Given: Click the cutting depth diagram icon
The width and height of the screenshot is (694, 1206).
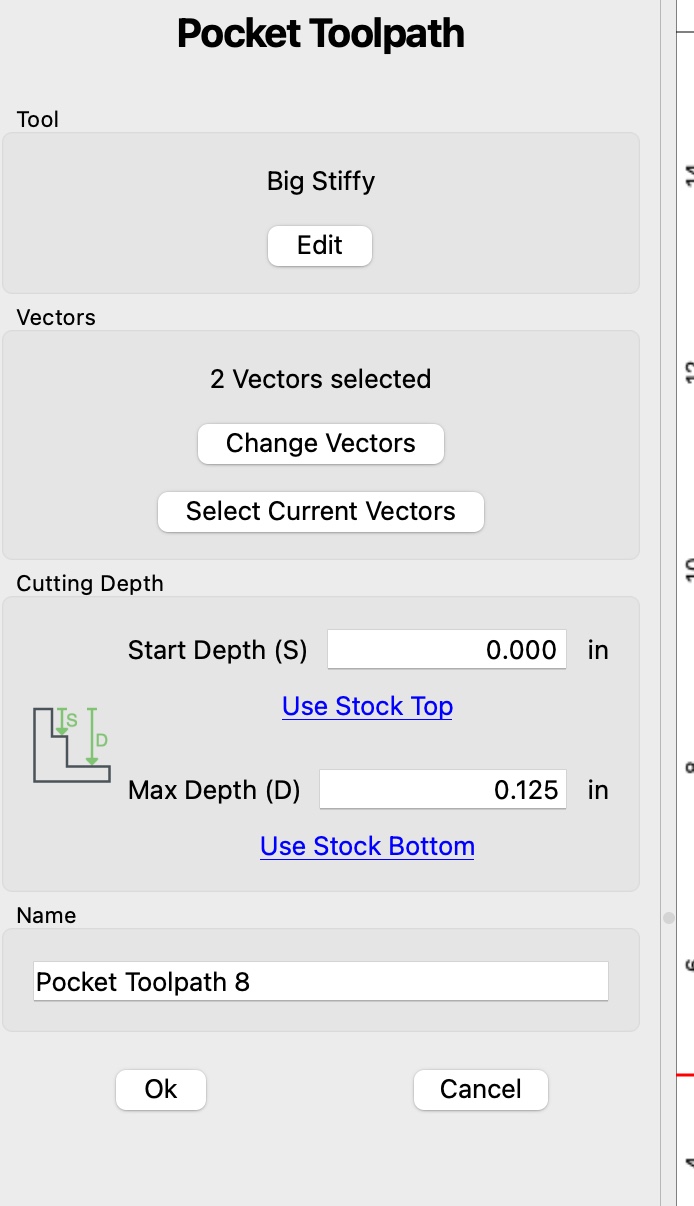Looking at the screenshot, I should tap(72, 744).
